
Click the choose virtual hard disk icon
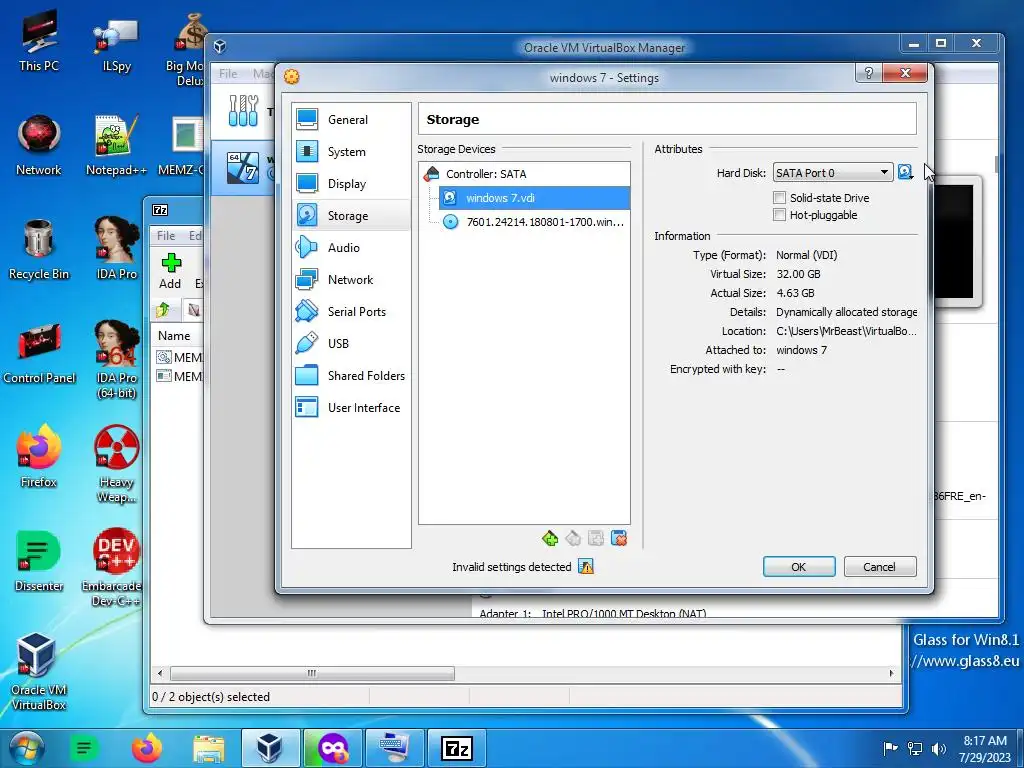905,172
